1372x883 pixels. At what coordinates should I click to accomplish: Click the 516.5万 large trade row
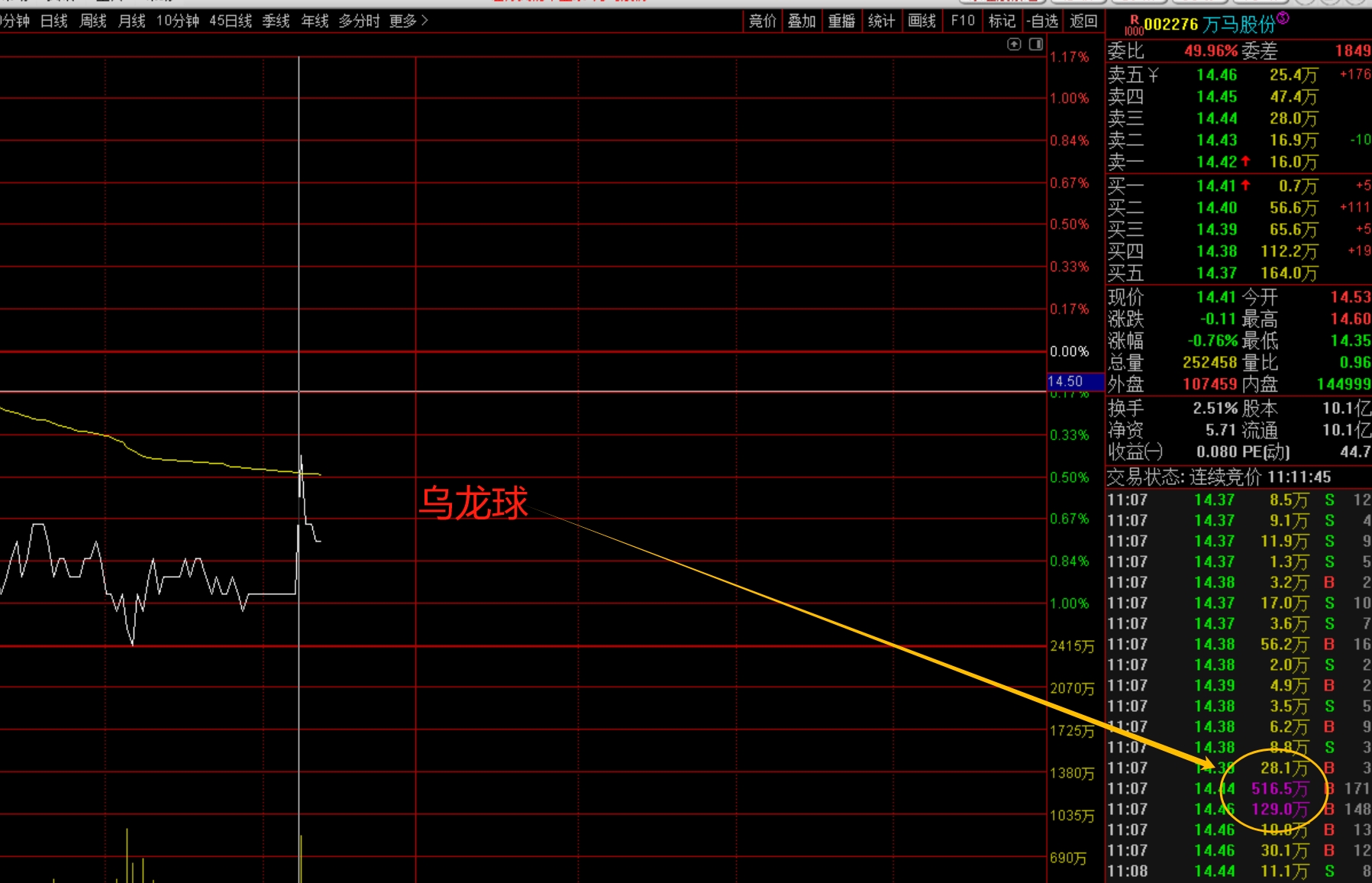[x=1238, y=788]
